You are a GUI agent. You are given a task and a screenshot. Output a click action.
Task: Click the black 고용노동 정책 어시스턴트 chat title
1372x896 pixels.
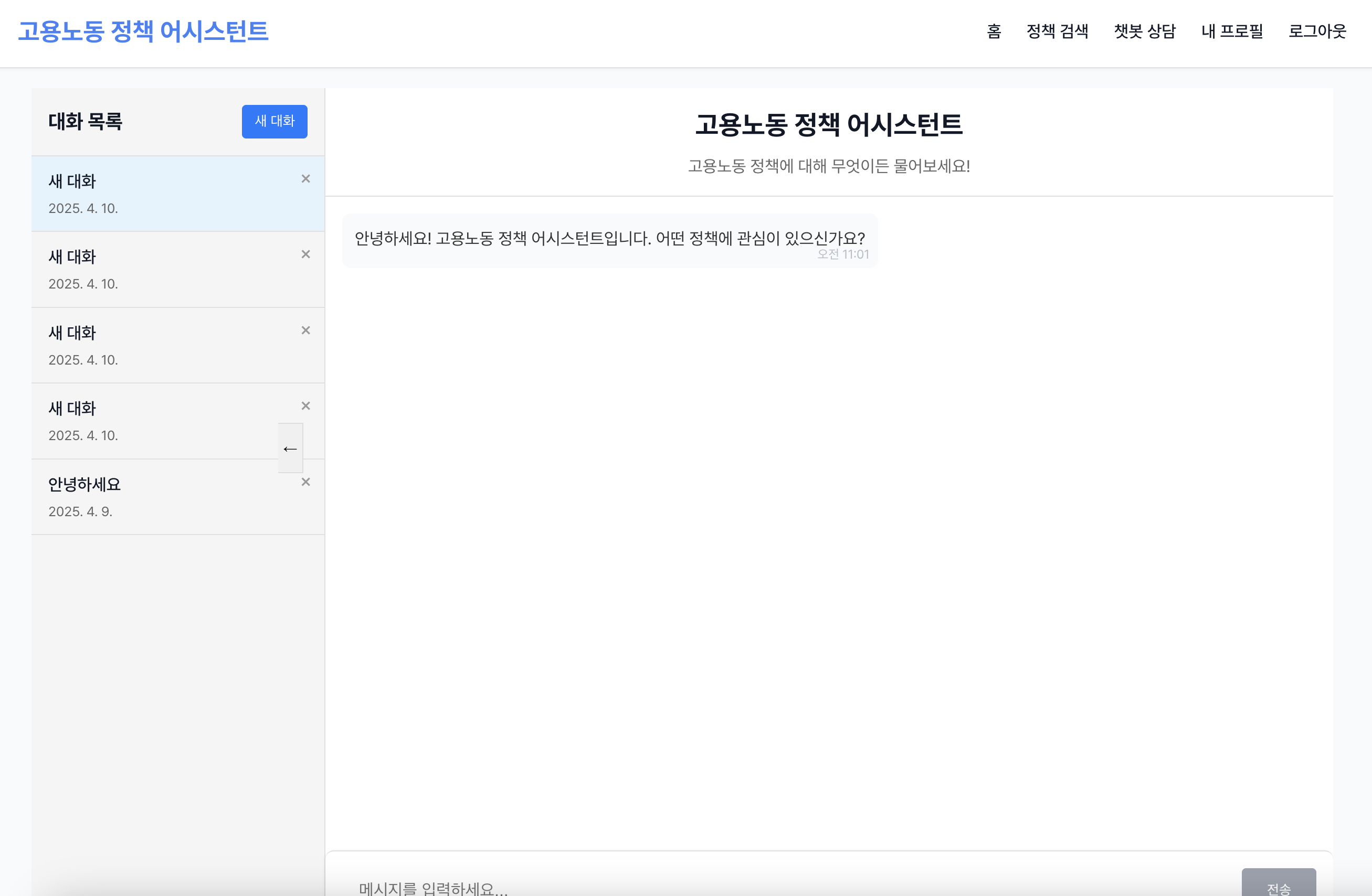click(829, 124)
